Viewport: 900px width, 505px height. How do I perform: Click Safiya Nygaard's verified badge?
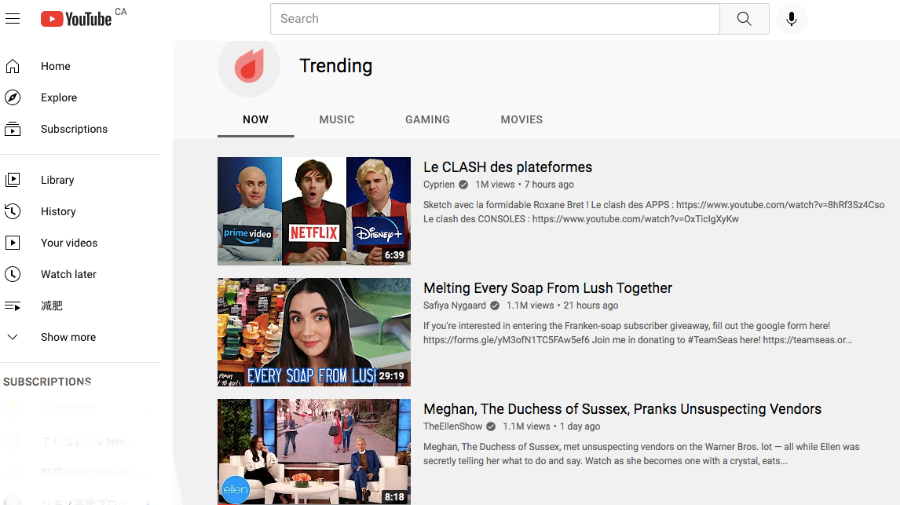(495, 305)
